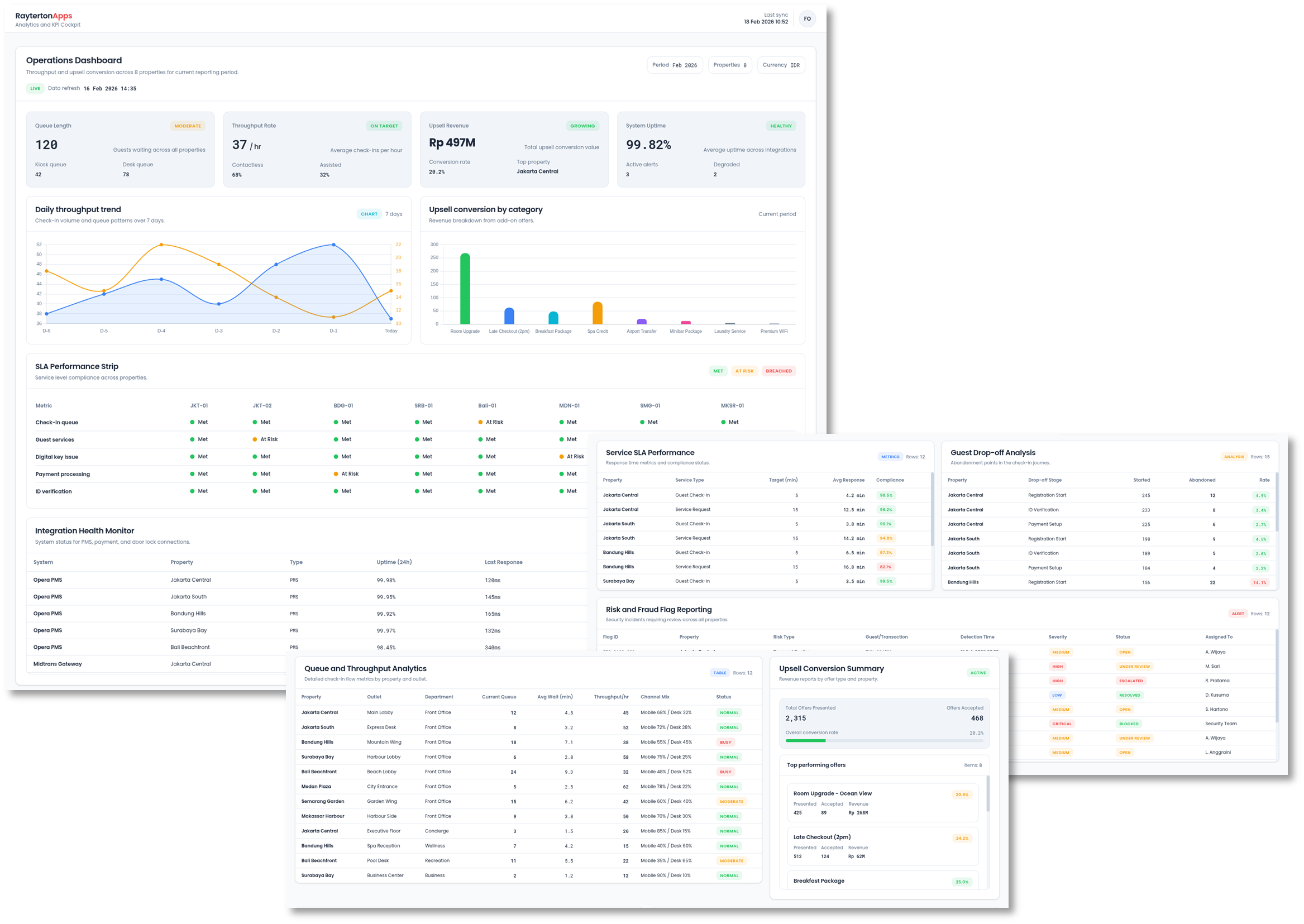Click the LIVE status indicator badge
The image size is (1304, 924).
(35, 88)
